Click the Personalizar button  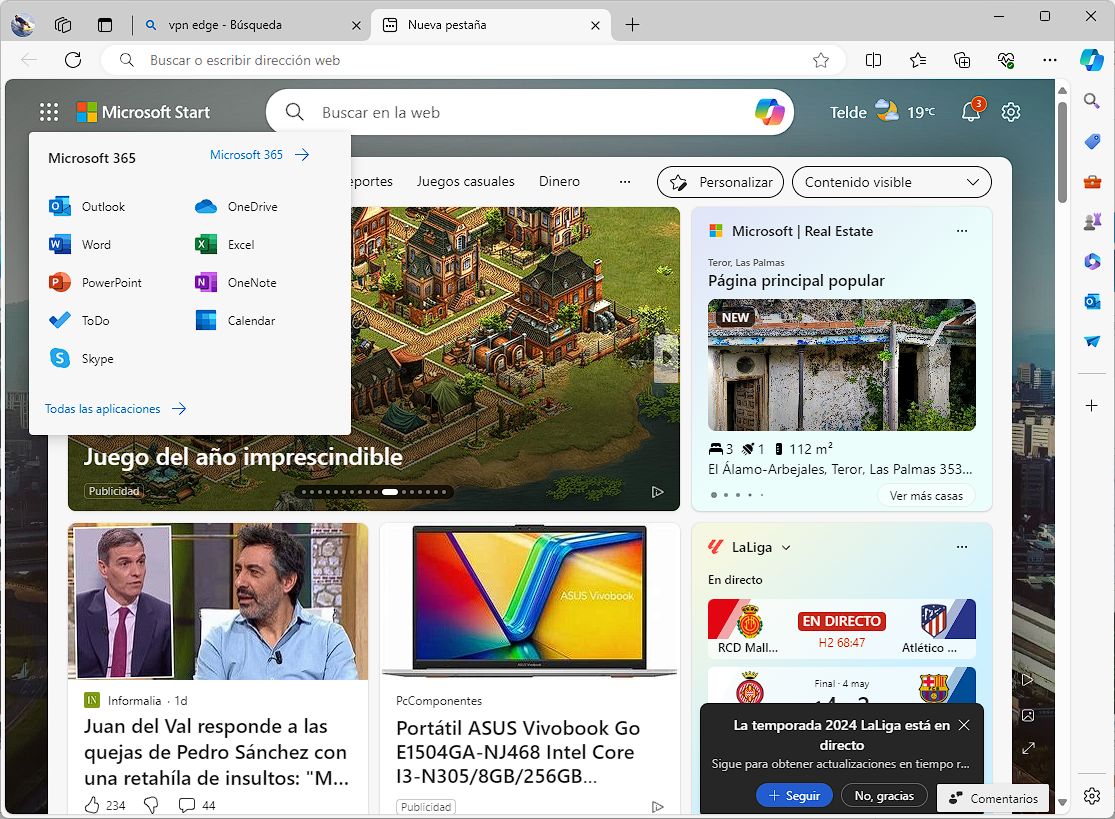(720, 182)
